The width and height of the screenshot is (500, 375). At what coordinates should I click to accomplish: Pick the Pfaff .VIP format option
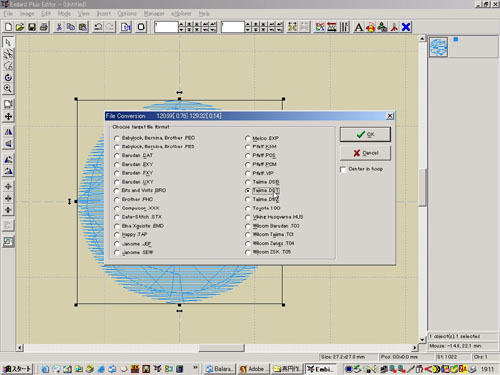point(248,173)
